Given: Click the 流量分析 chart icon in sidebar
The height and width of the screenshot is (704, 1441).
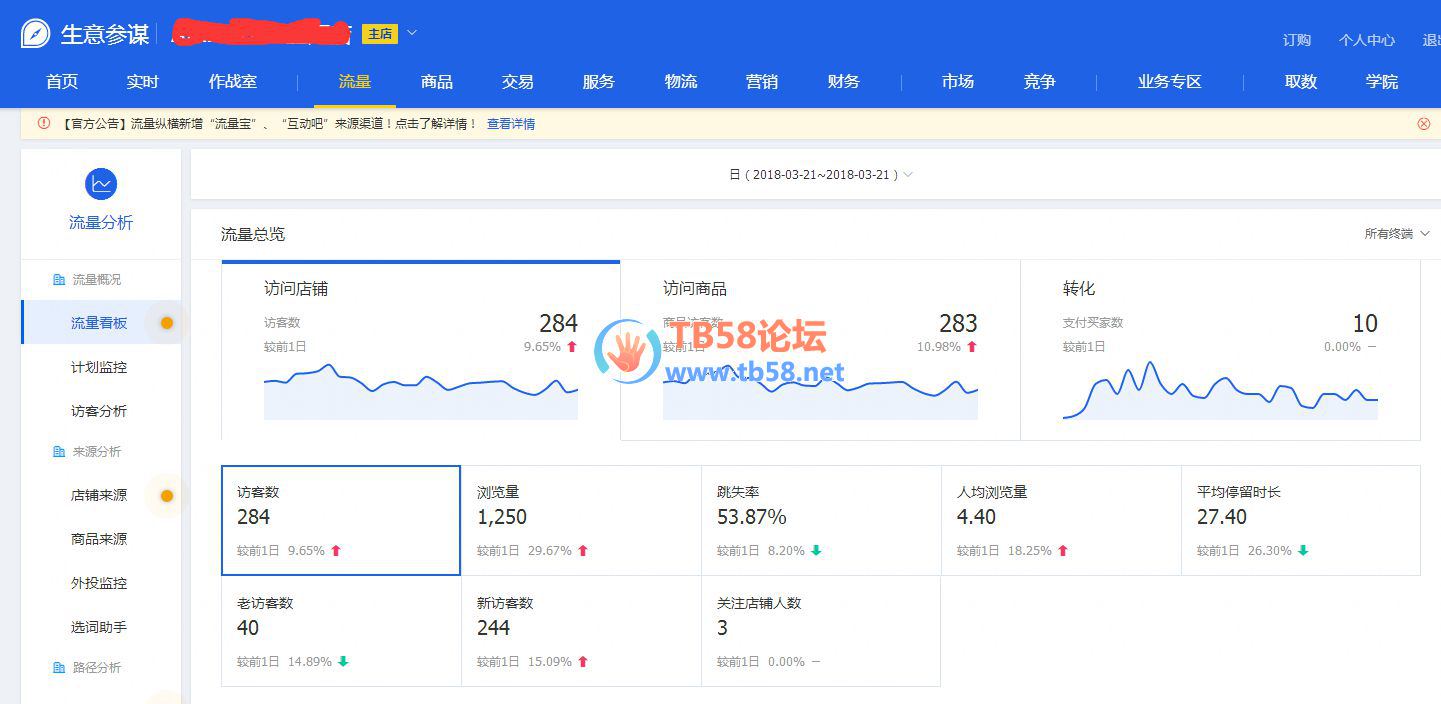Looking at the screenshot, I should (x=101, y=184).
